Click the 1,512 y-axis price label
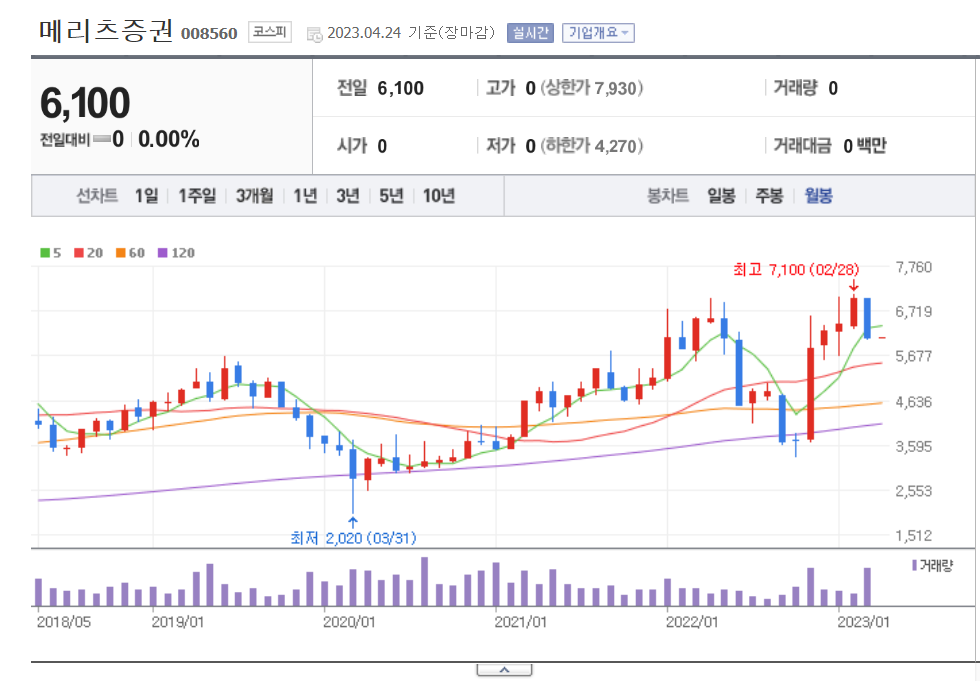 pos(914,536)
